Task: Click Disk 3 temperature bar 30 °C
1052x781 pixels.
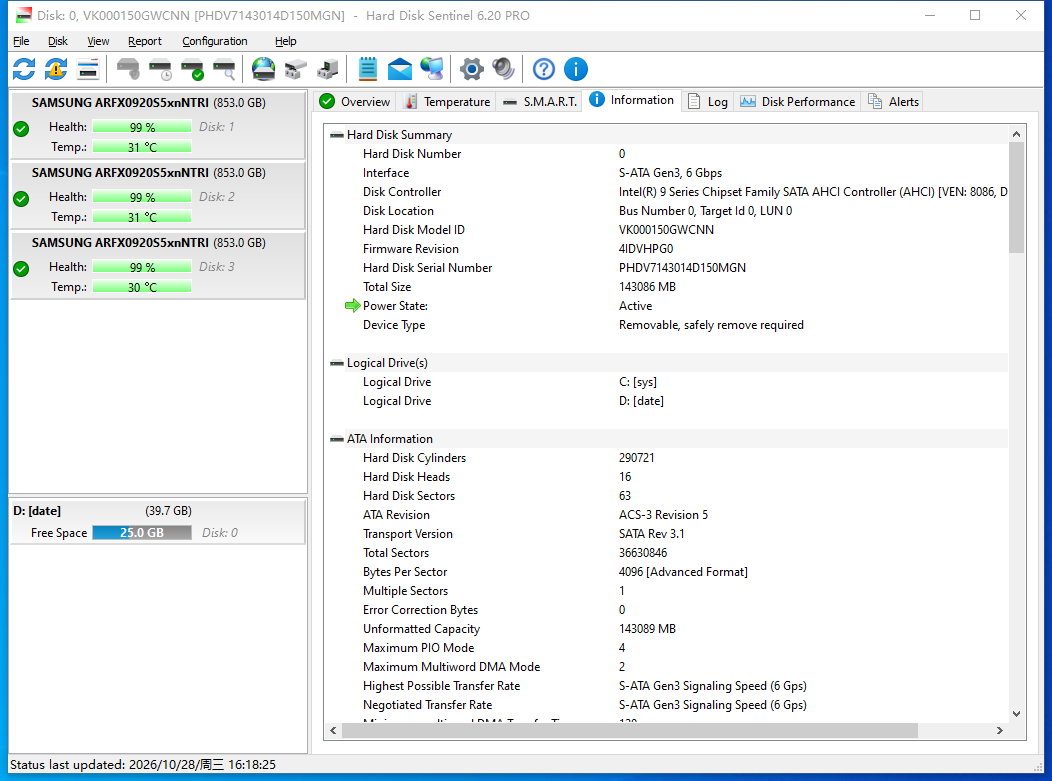Action: [142, 287]
